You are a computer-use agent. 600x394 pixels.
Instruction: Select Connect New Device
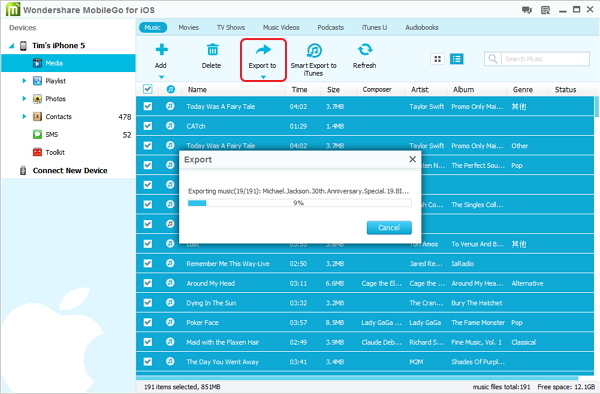click(70, 171)
